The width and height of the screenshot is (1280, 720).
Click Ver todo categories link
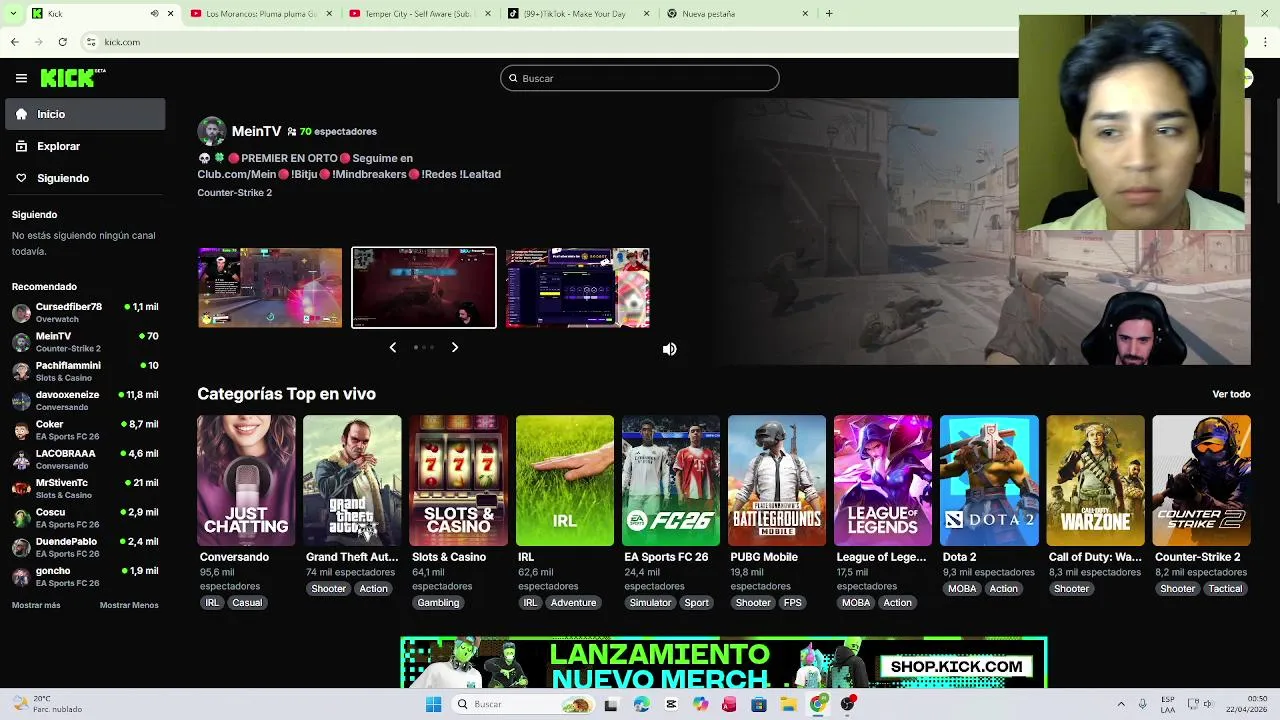tap(1231, 394)
